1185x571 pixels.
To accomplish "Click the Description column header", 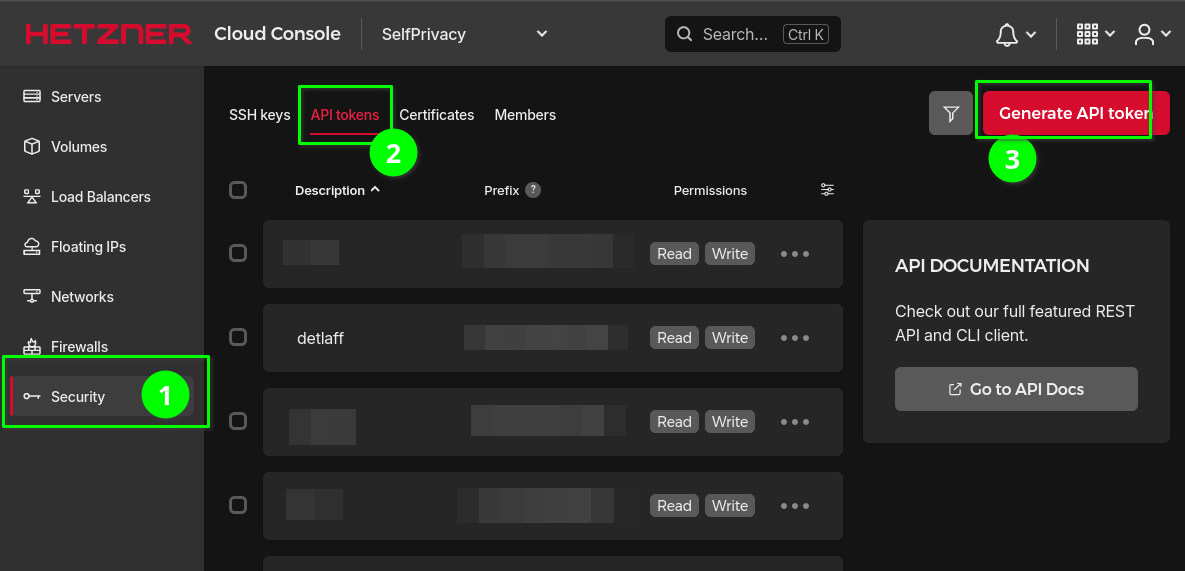I will (330, 190).
